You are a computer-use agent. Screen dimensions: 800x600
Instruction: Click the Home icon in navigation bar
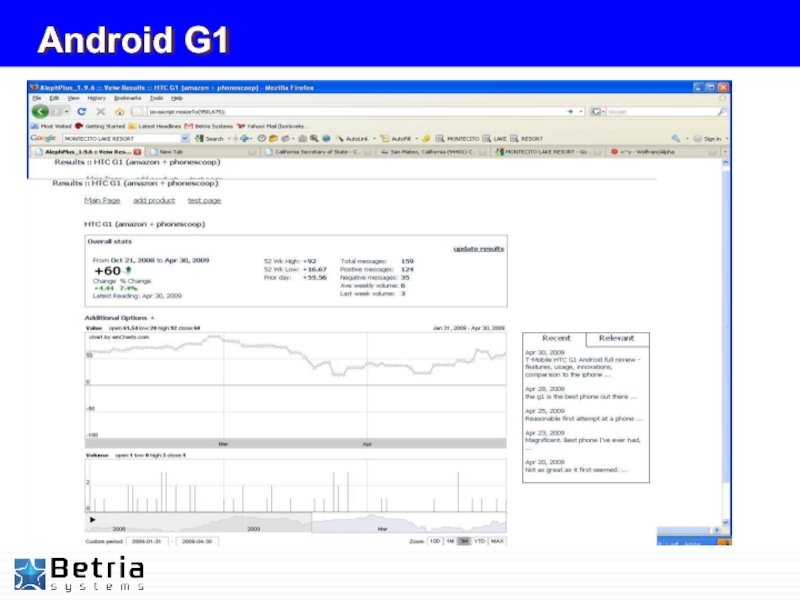click(119, 111)
